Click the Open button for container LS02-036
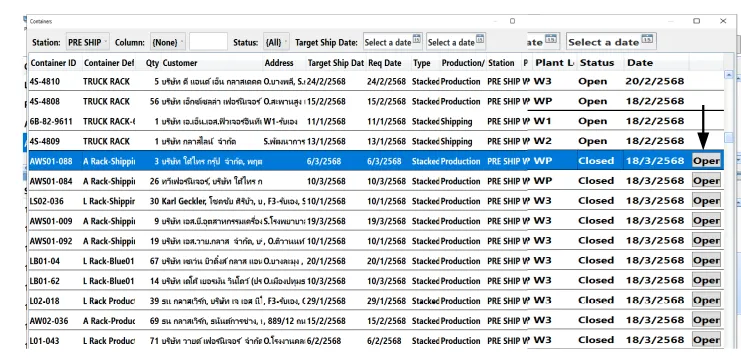Image resolution: width=741 pixels, height=360 pixels. pos(706,200)
